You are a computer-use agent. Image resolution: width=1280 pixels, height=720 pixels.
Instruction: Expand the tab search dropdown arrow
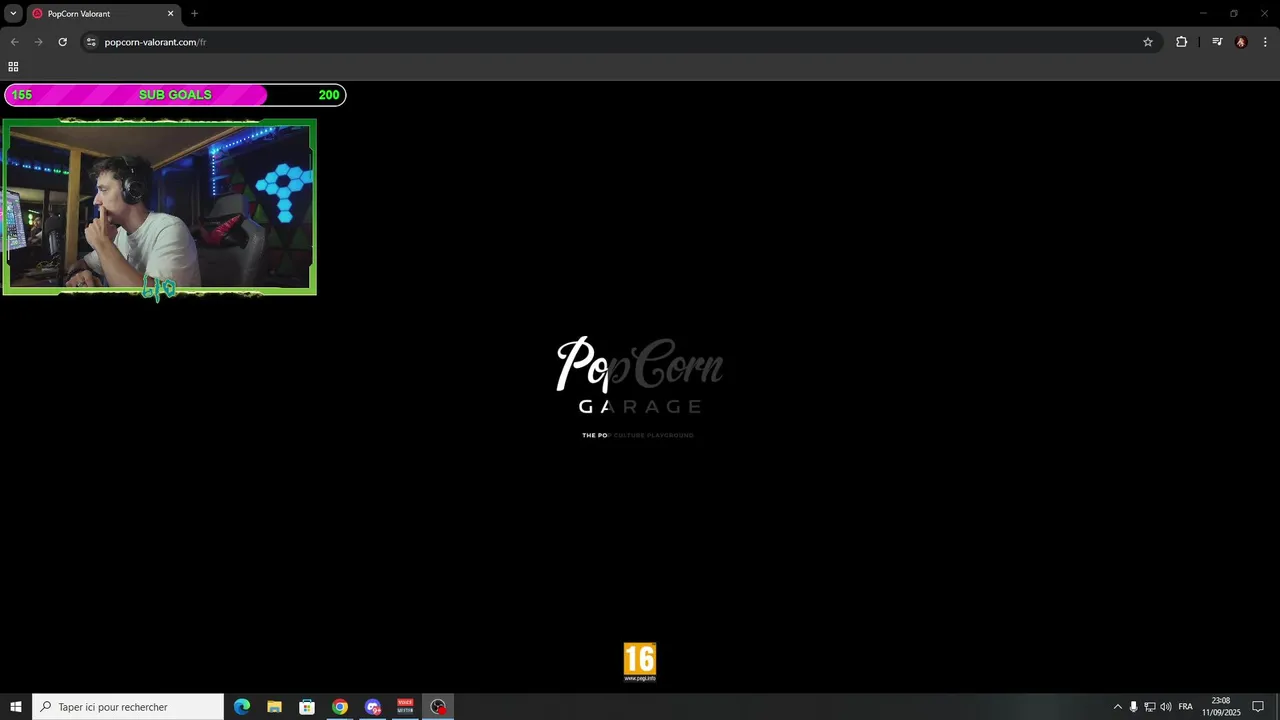pos(13,14)
